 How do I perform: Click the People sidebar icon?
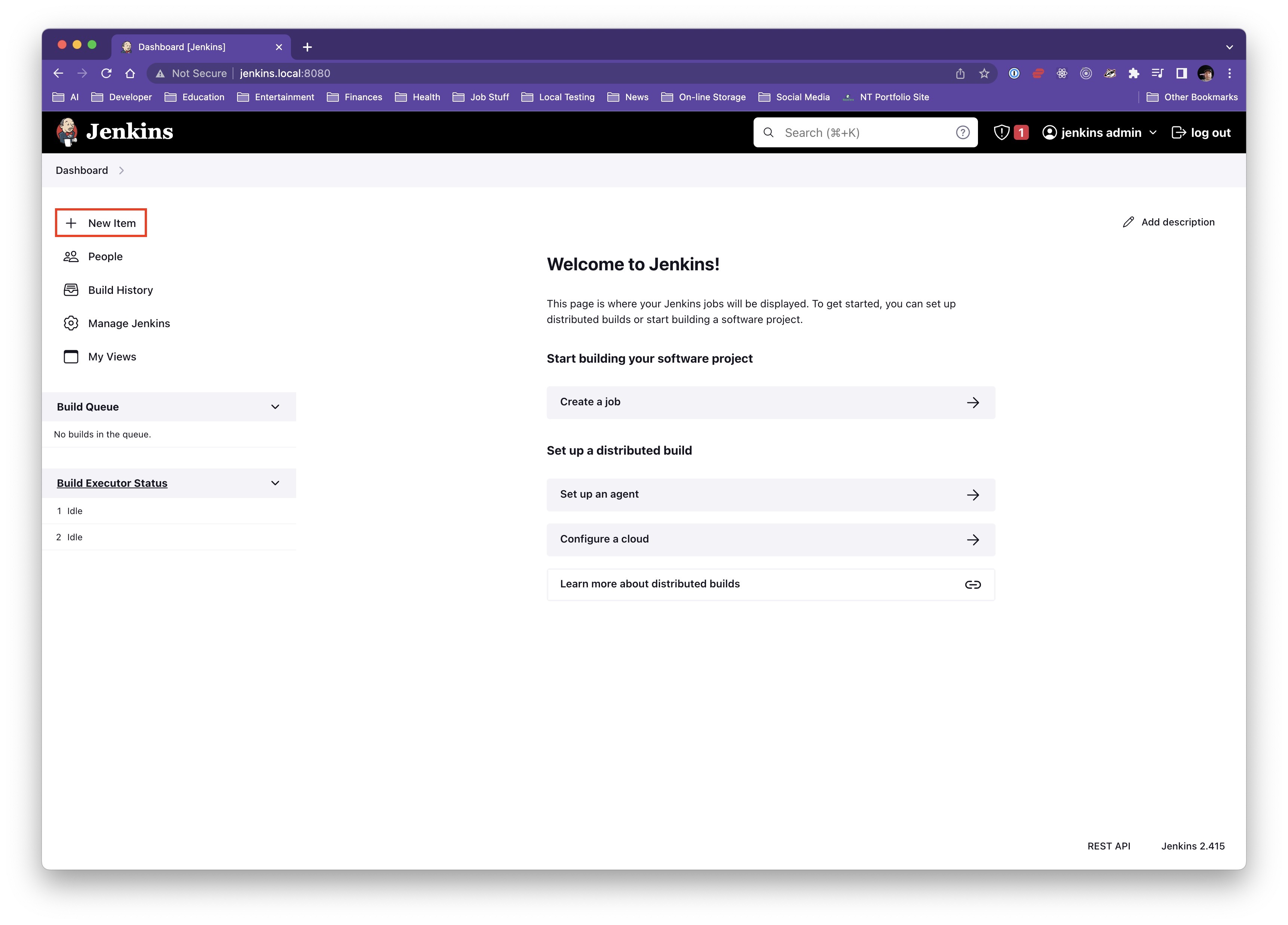tap(71, 256)
